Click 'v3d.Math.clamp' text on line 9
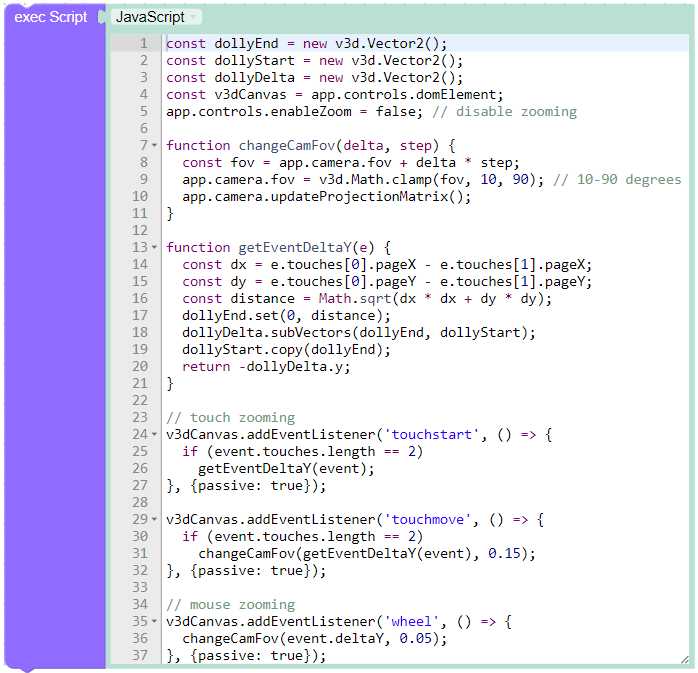 [375, 179]
